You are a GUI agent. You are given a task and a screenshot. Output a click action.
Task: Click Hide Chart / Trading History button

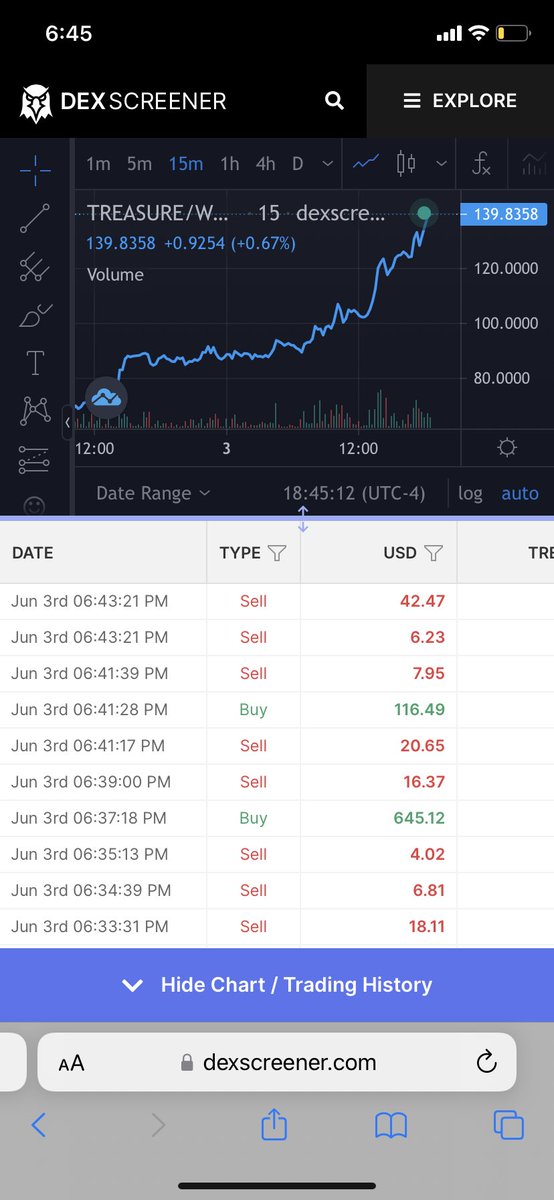(x=277, y=985)
